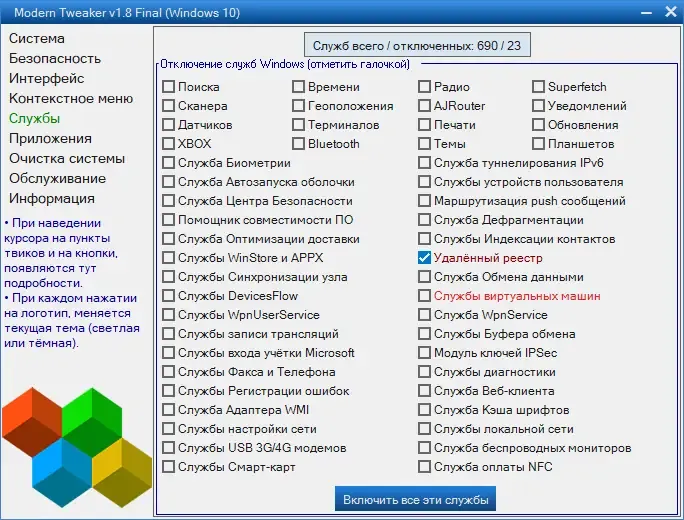The width and height of the screenshot is (684, 520).
Task: Check Службы Синхронизации узла checkbox
Action: point(168,277)
